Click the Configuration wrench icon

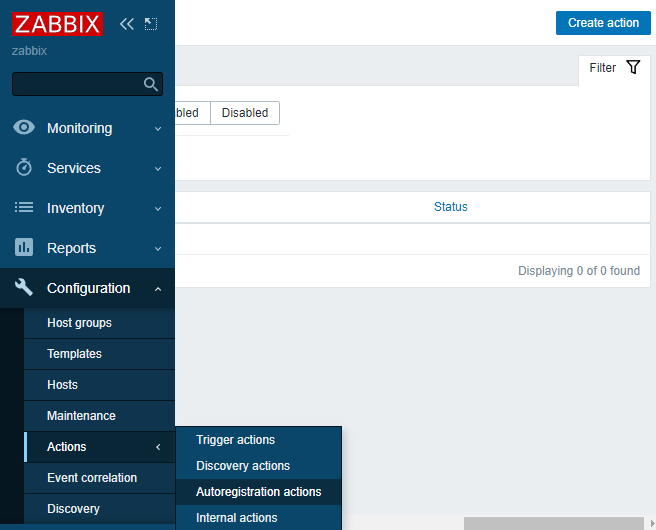point(25,288)
